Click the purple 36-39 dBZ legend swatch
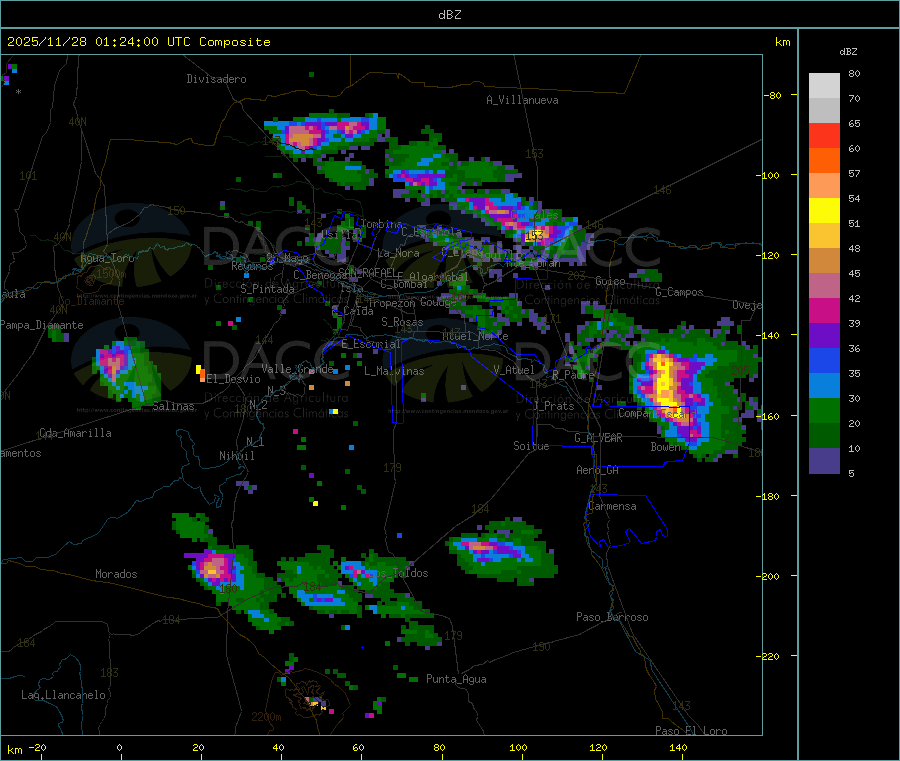900x761 pixels. coord(824,336)
